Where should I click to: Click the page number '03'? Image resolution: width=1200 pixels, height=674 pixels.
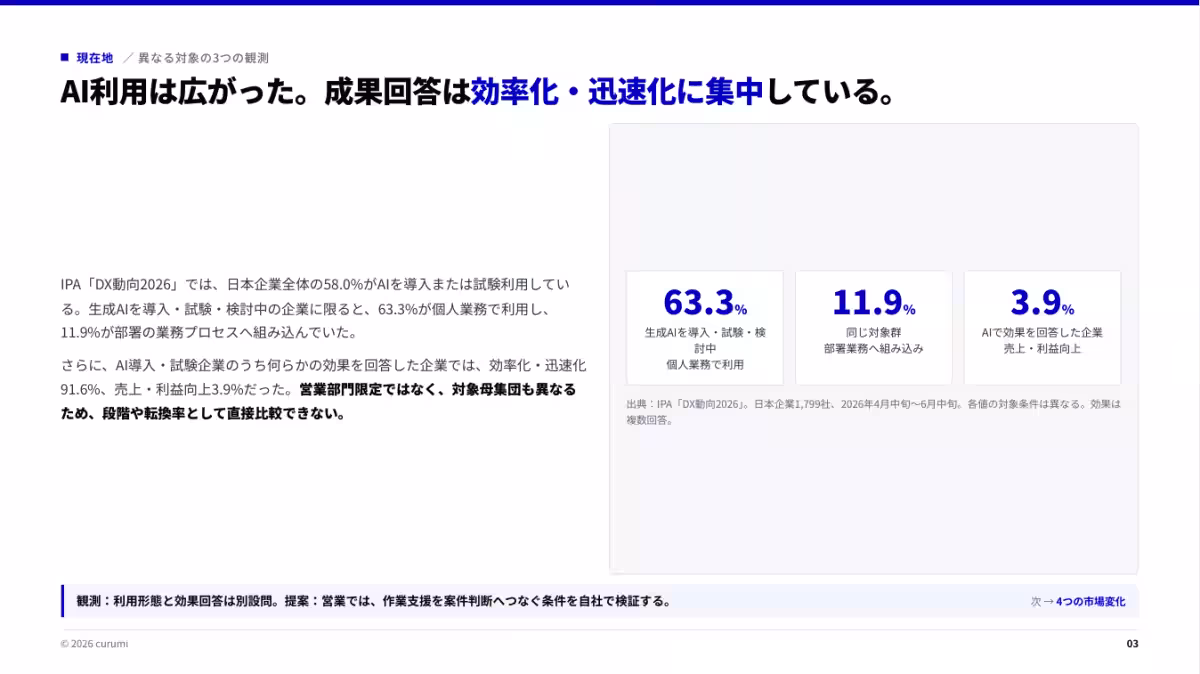click(1132, 644)
